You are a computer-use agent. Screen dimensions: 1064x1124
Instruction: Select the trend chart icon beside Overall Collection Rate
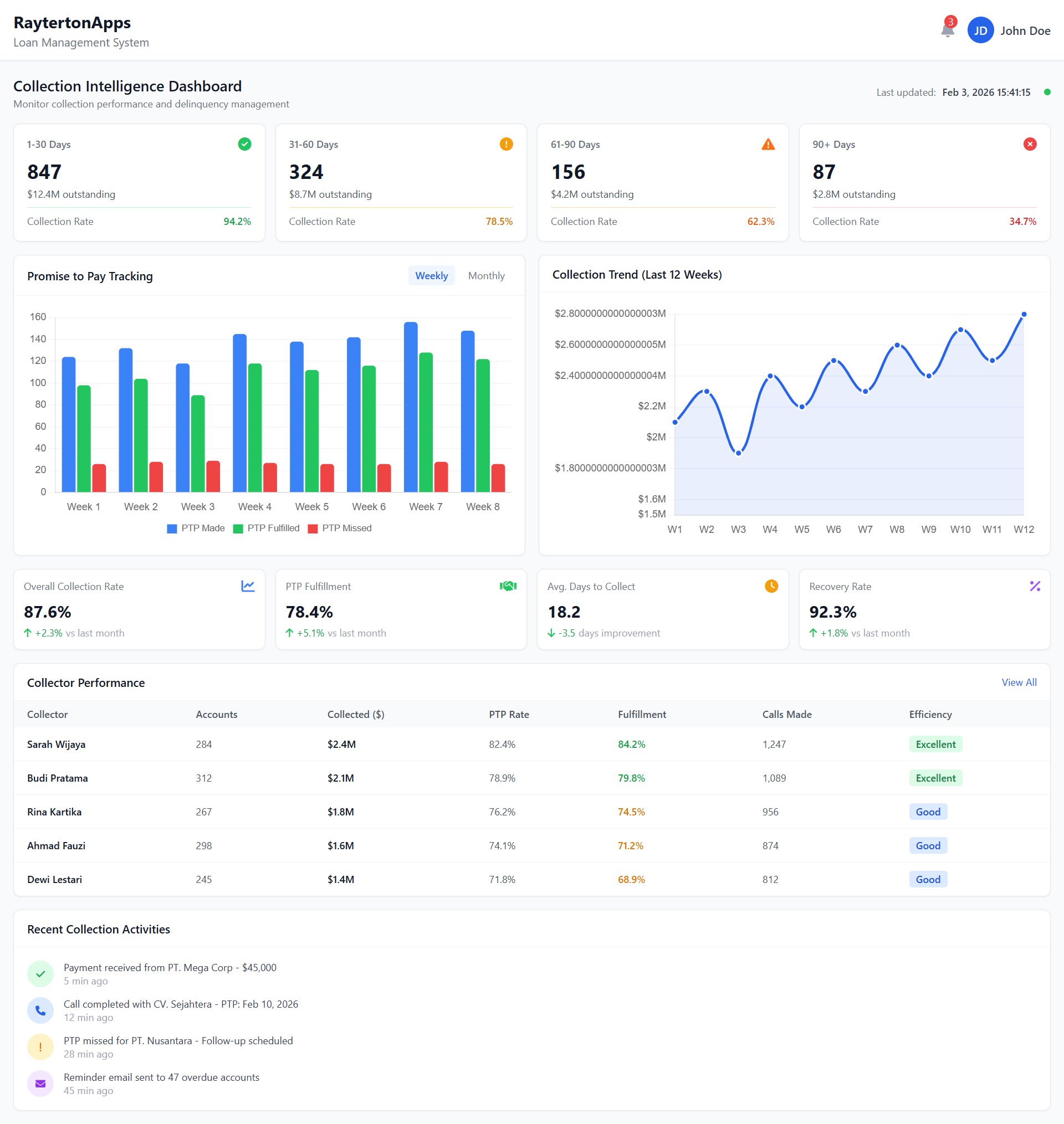[248, 587]
